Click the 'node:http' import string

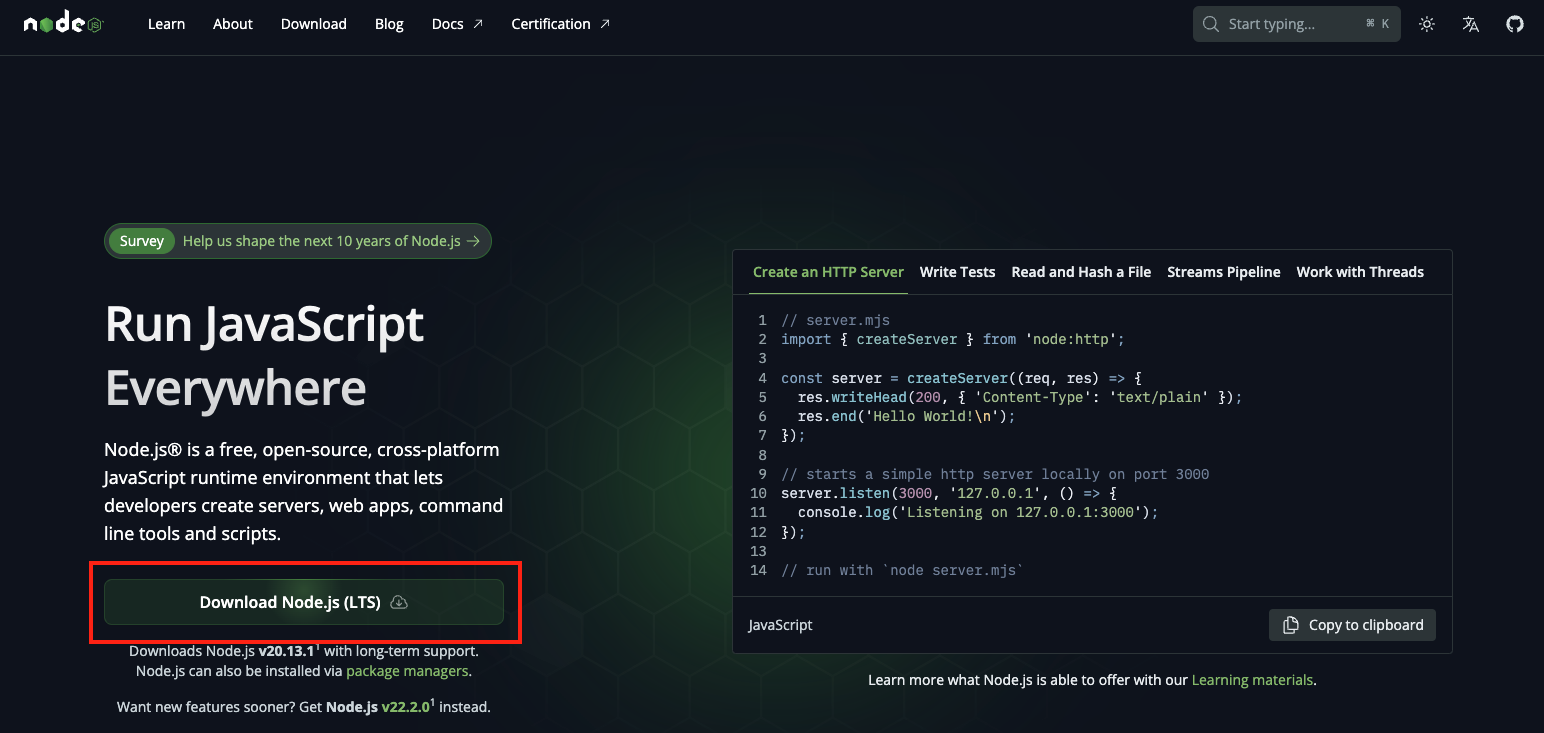pos(1071,339)
